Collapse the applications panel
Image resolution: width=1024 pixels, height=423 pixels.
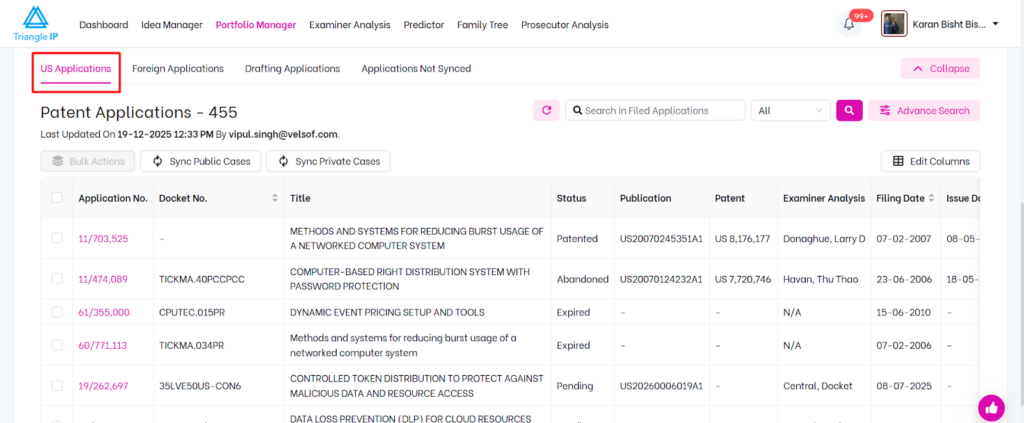pyautogui.click(x=940, y=69)
